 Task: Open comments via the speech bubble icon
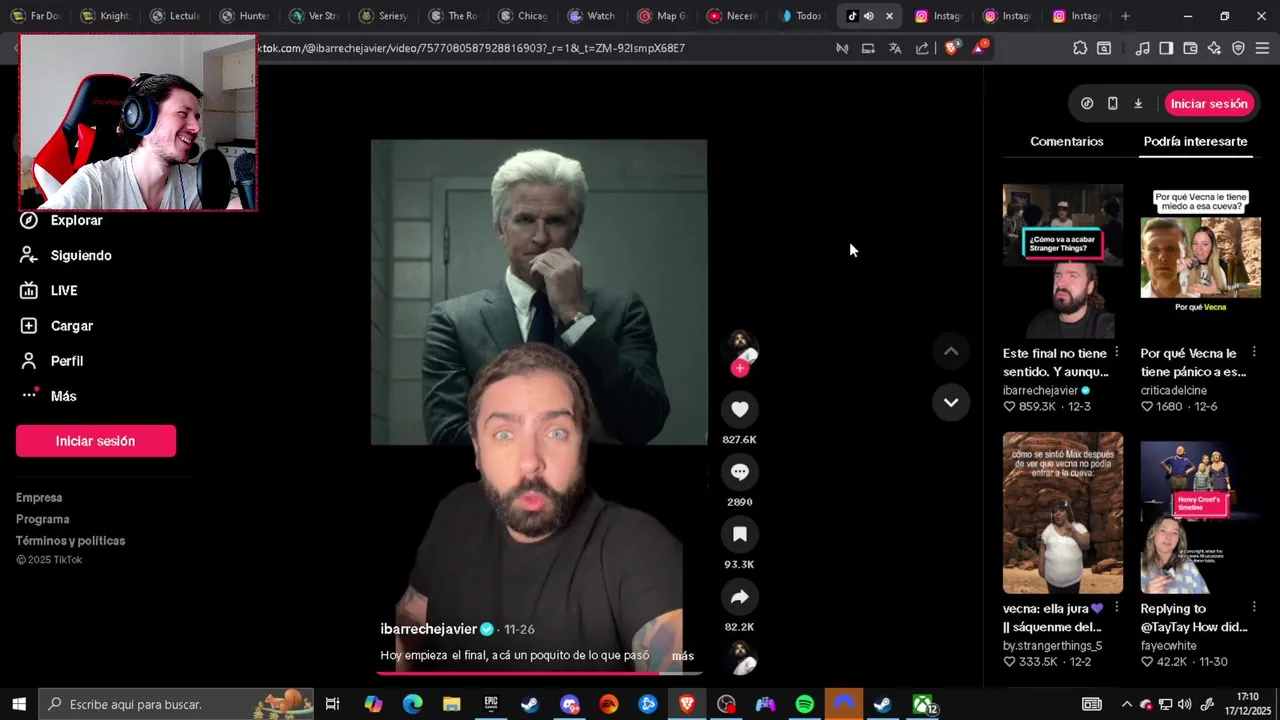pyautogui.click(x=740, y=471)
